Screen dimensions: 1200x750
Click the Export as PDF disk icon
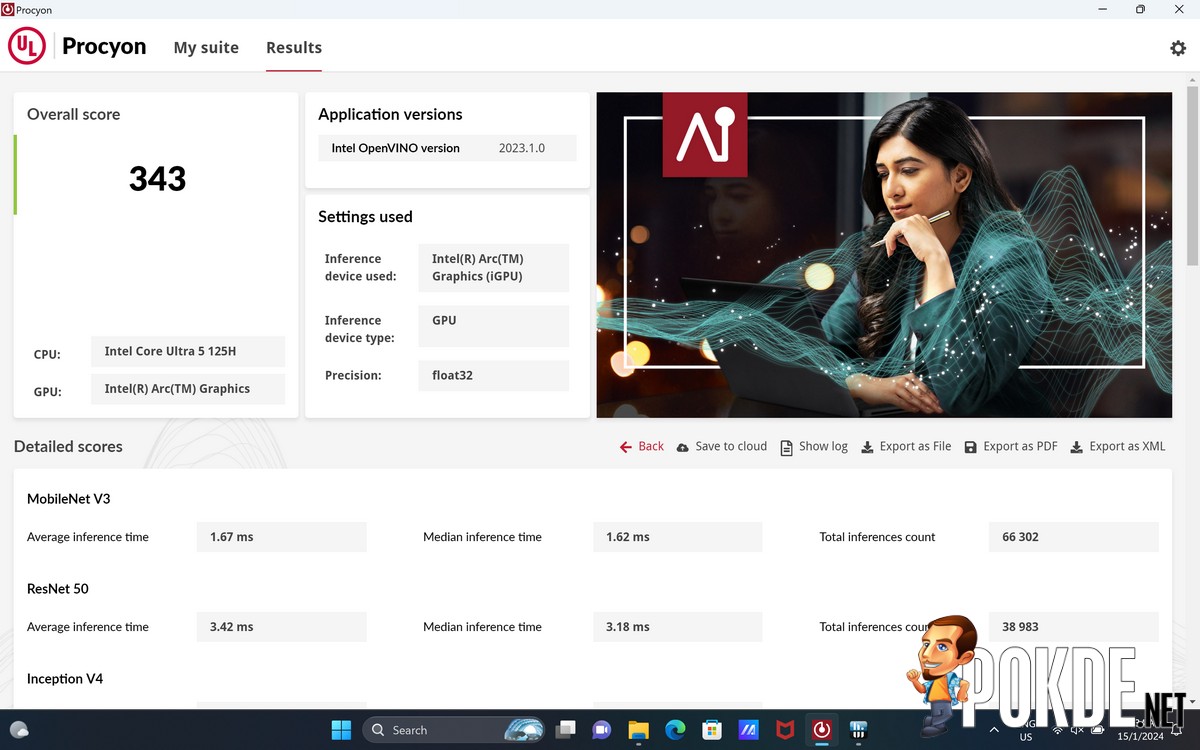(x=970, y=447)
